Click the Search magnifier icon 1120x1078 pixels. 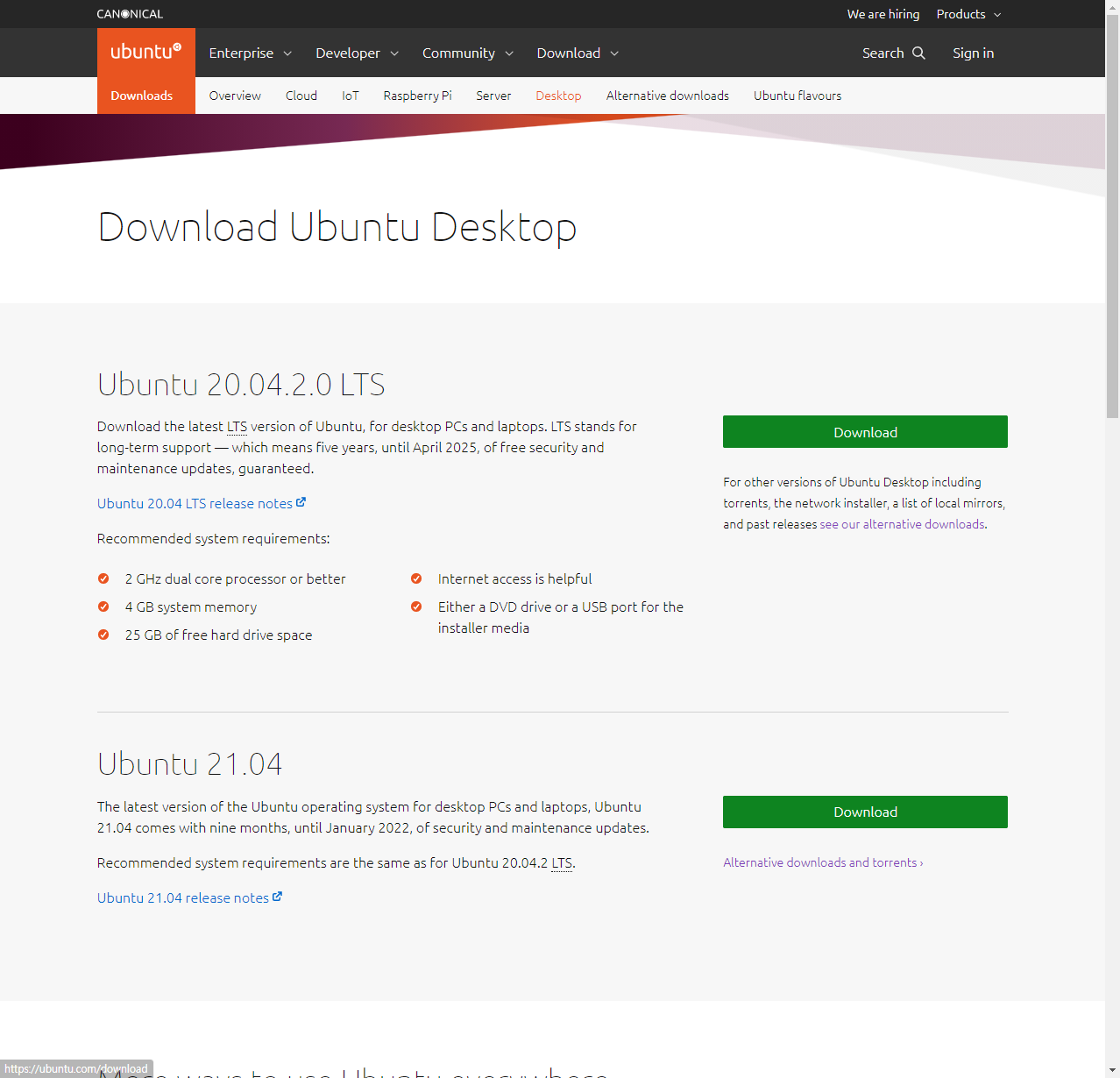pos(918,53)
